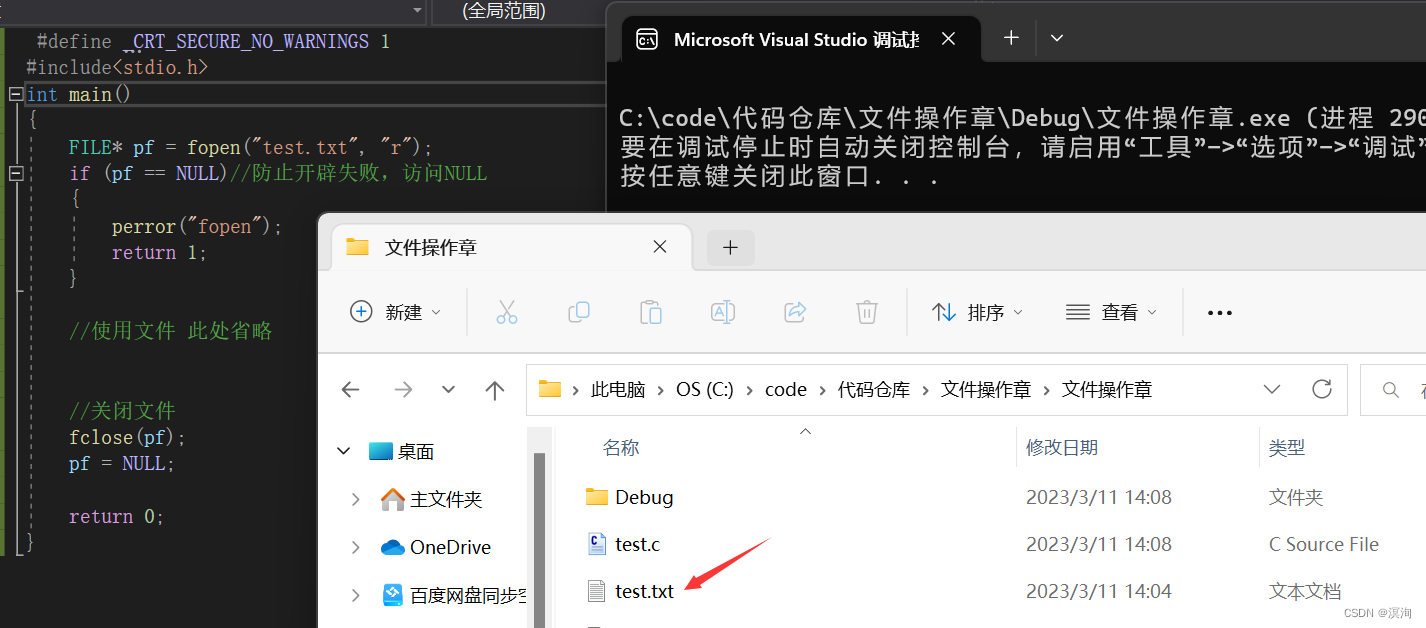
Task: Select the Rename icon in the toolbar
Action: click(723, 312)
